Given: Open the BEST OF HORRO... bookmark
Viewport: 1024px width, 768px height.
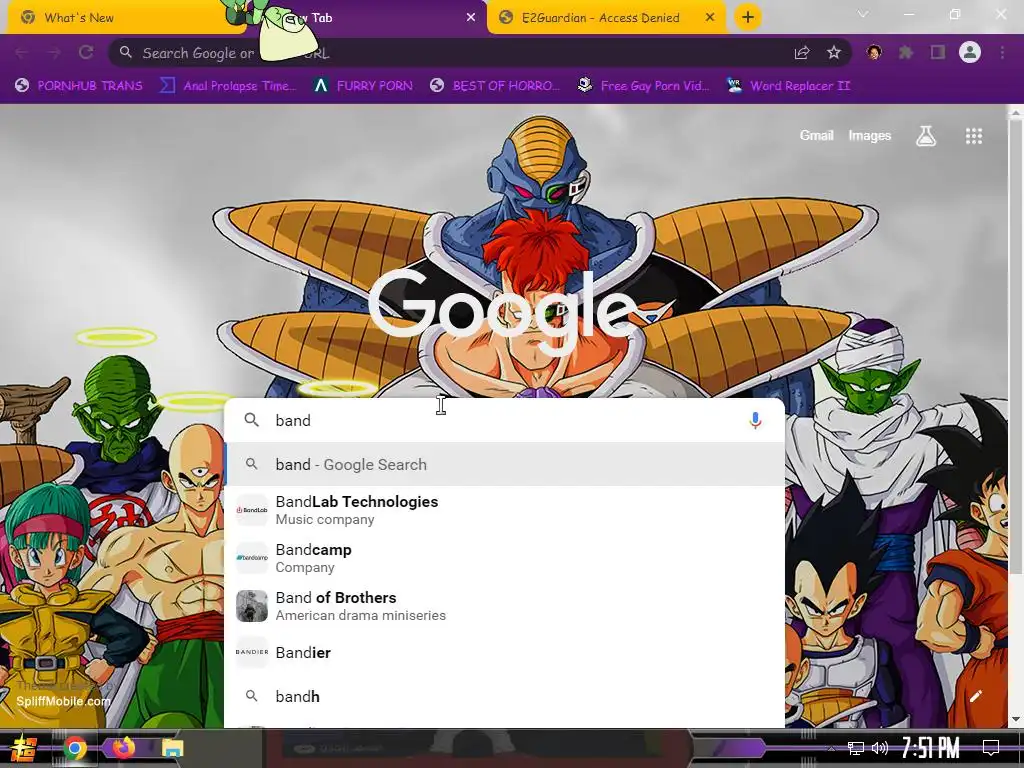Looking at the screenshot, I should (x=495, y=86).
